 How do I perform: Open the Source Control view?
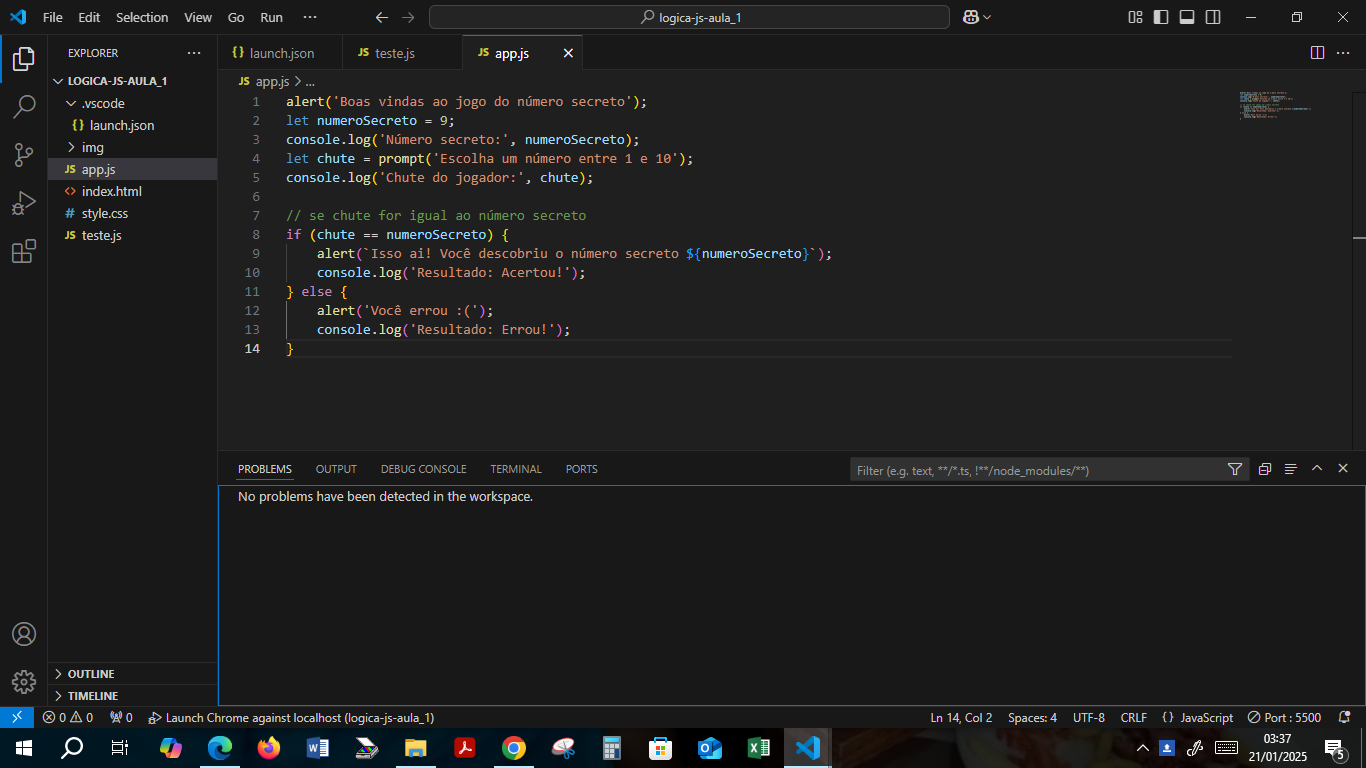point(24,155)
